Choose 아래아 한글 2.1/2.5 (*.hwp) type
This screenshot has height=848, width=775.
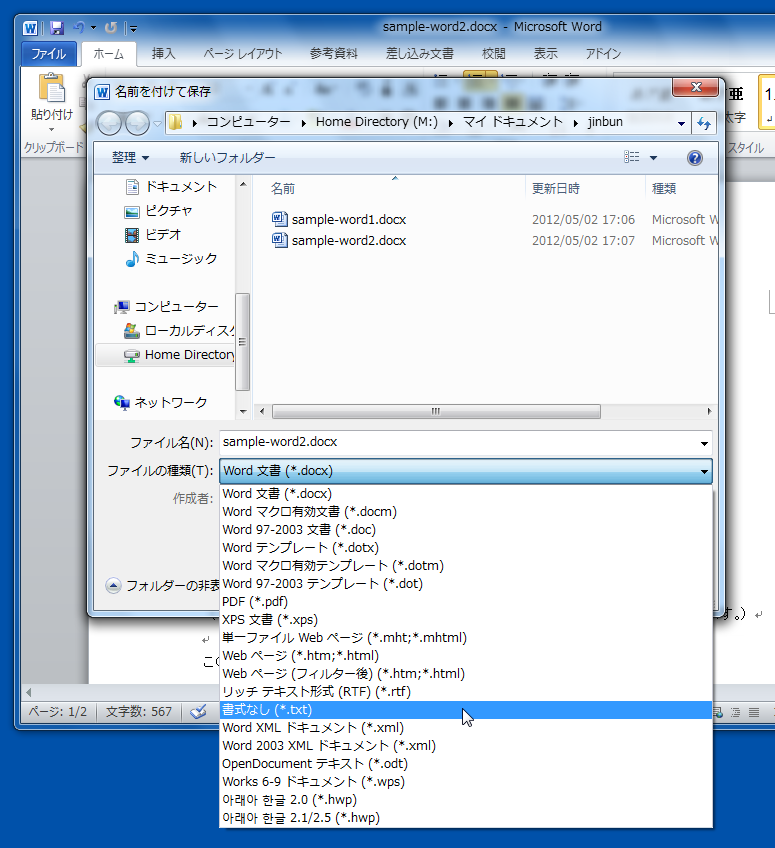coord(466,817)
